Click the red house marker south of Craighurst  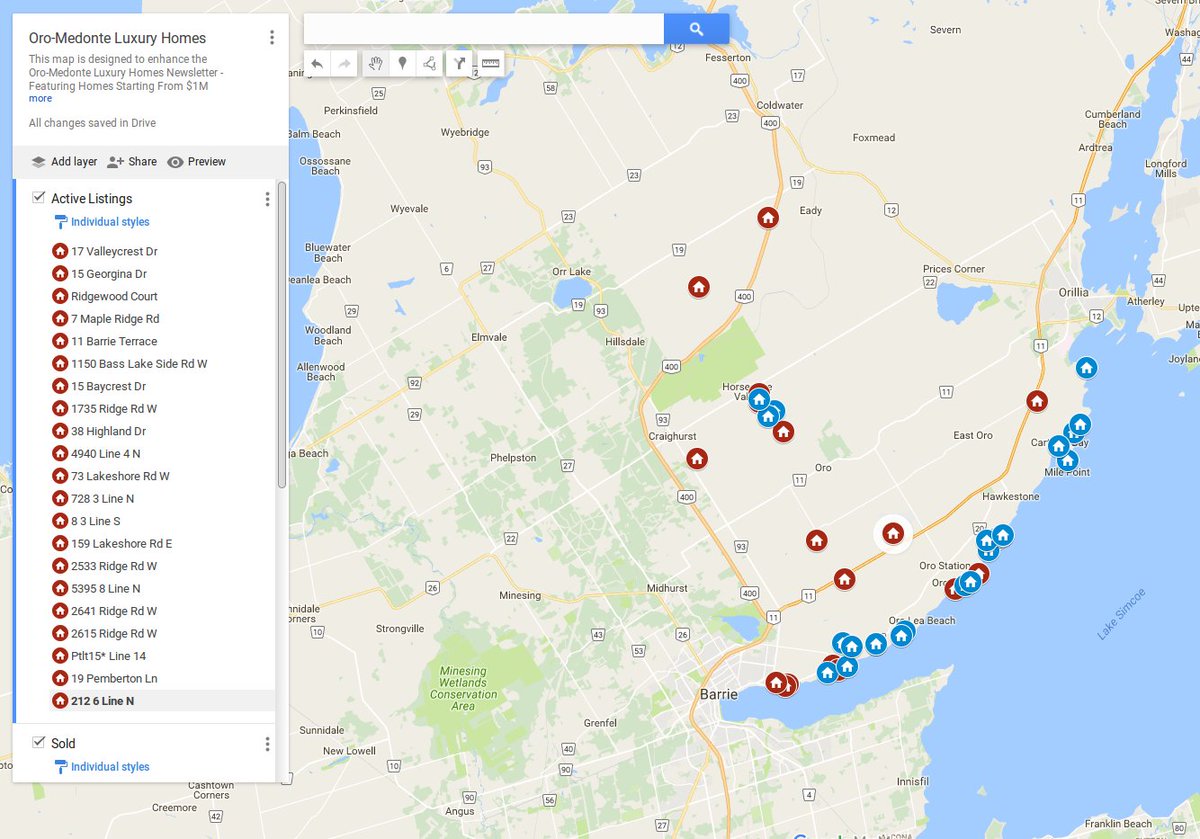coord(697,458)
